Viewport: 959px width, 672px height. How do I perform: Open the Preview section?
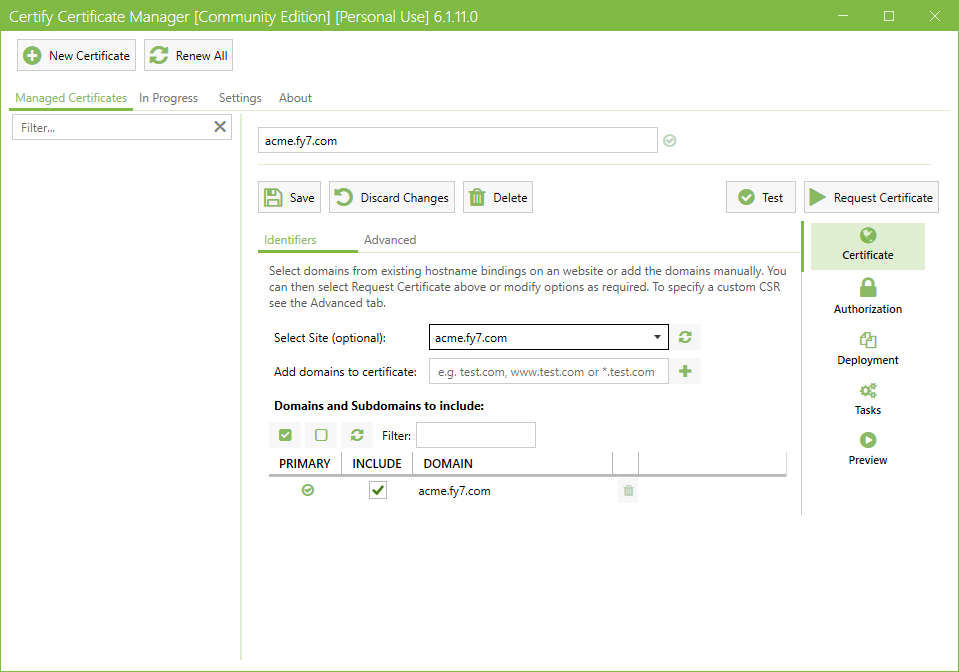[x=868, y=449]
